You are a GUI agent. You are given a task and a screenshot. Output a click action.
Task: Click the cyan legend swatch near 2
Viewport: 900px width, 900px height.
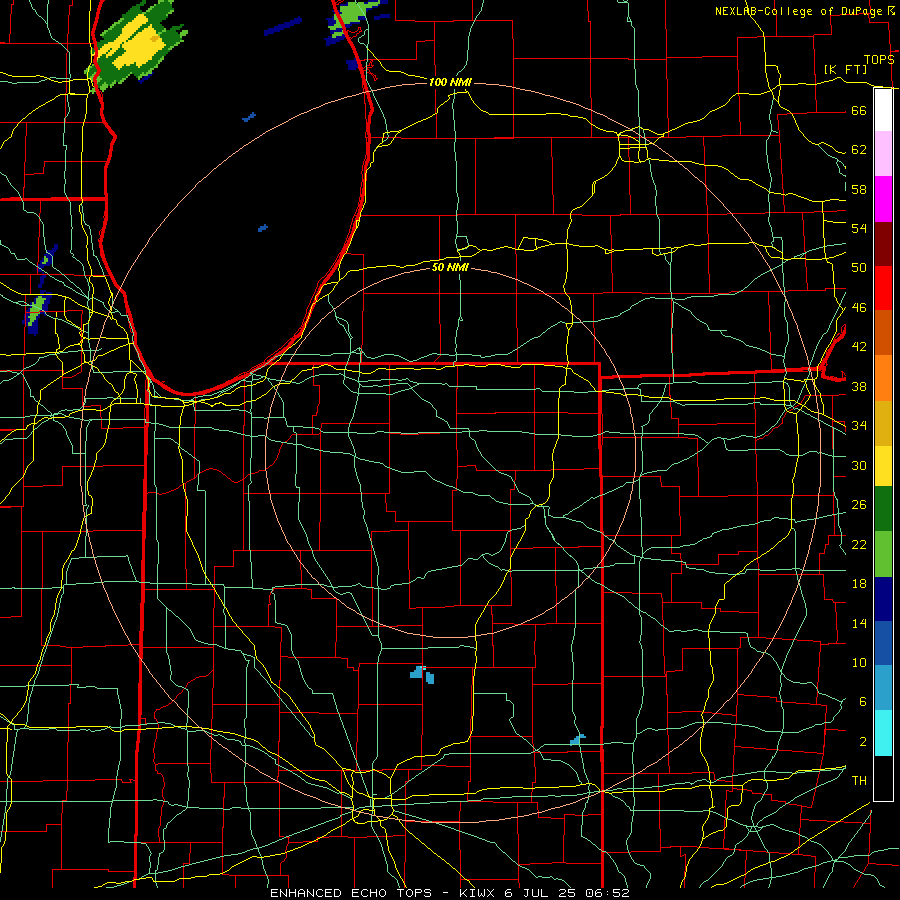pos(883,733)
